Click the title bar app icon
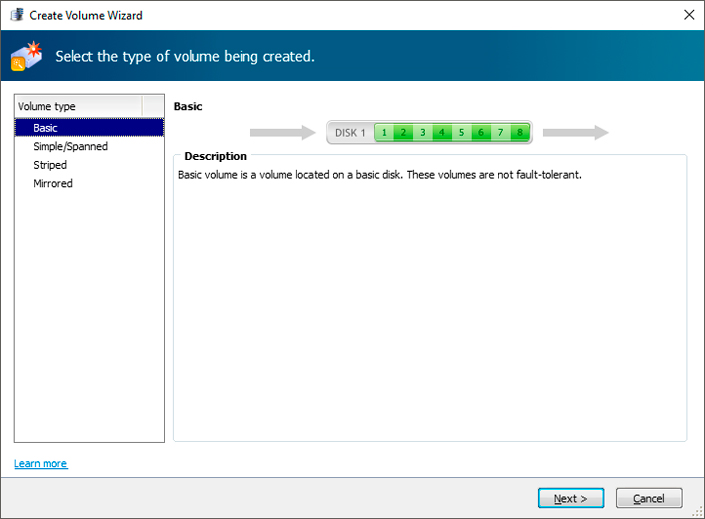Screen dimensions: 705x519 [x=17, y=14]
